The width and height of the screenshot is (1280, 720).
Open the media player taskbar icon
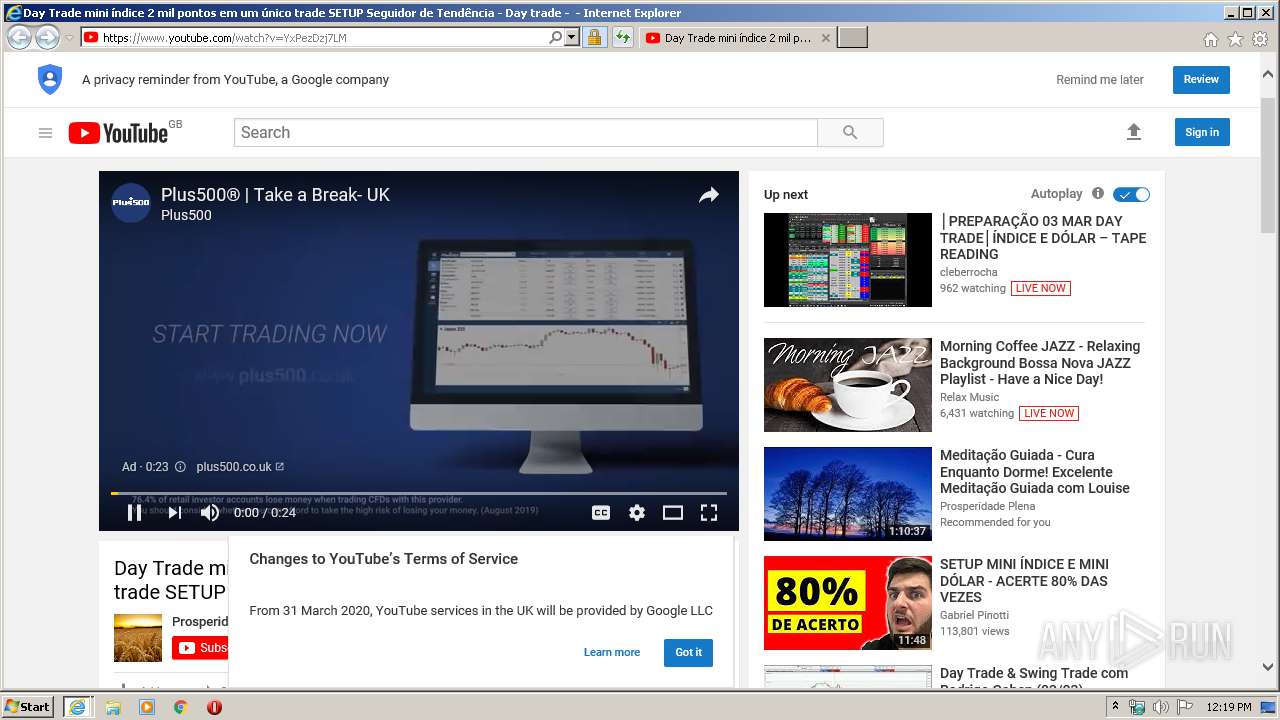147,707
